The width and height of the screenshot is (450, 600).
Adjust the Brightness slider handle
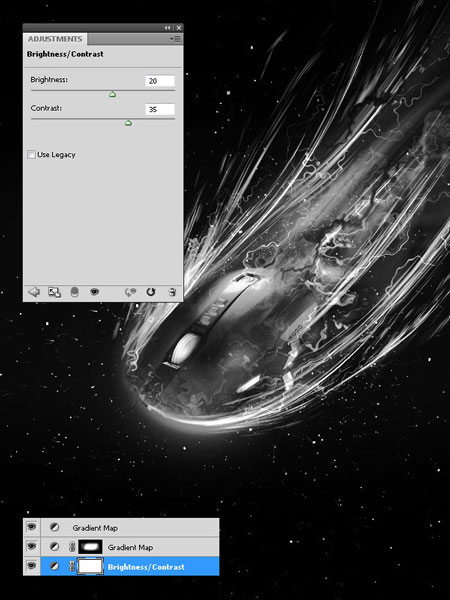pos(112,94)
